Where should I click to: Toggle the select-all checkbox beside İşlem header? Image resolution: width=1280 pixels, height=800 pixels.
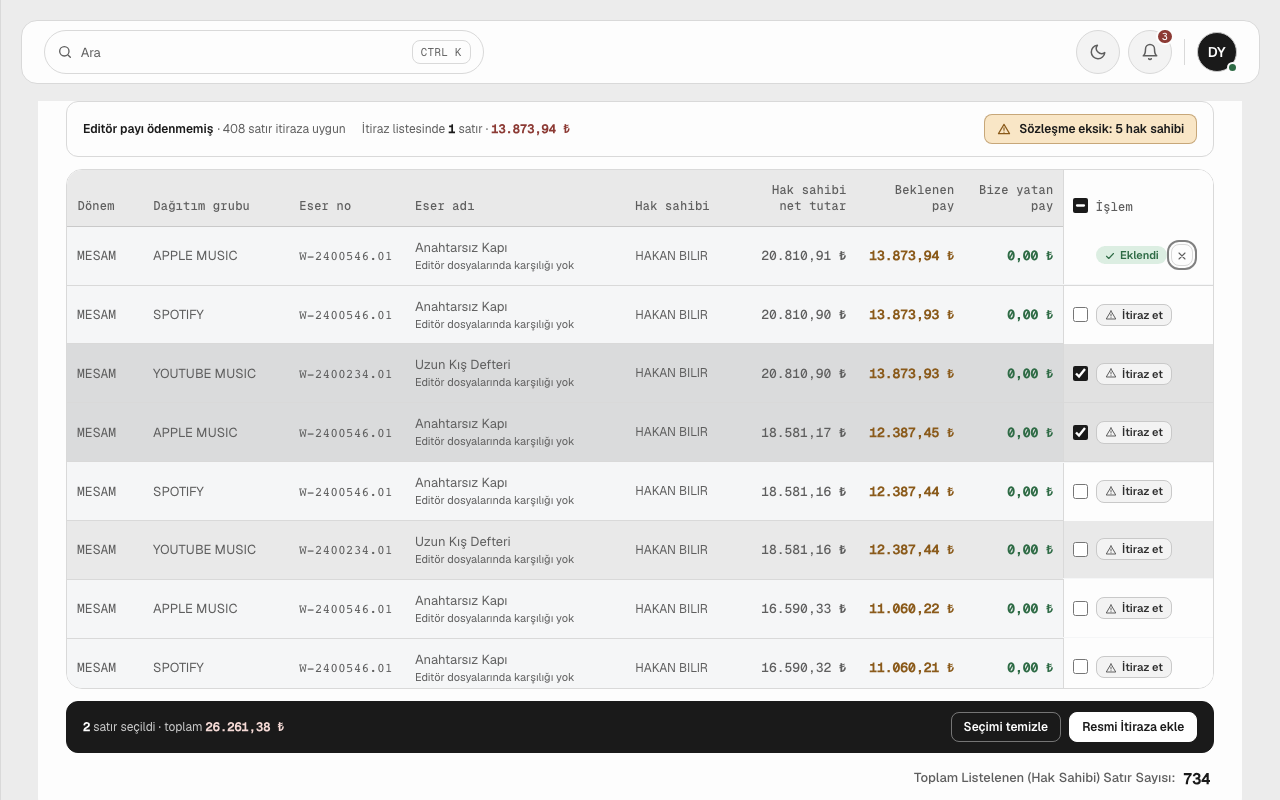coord(1080,206)
